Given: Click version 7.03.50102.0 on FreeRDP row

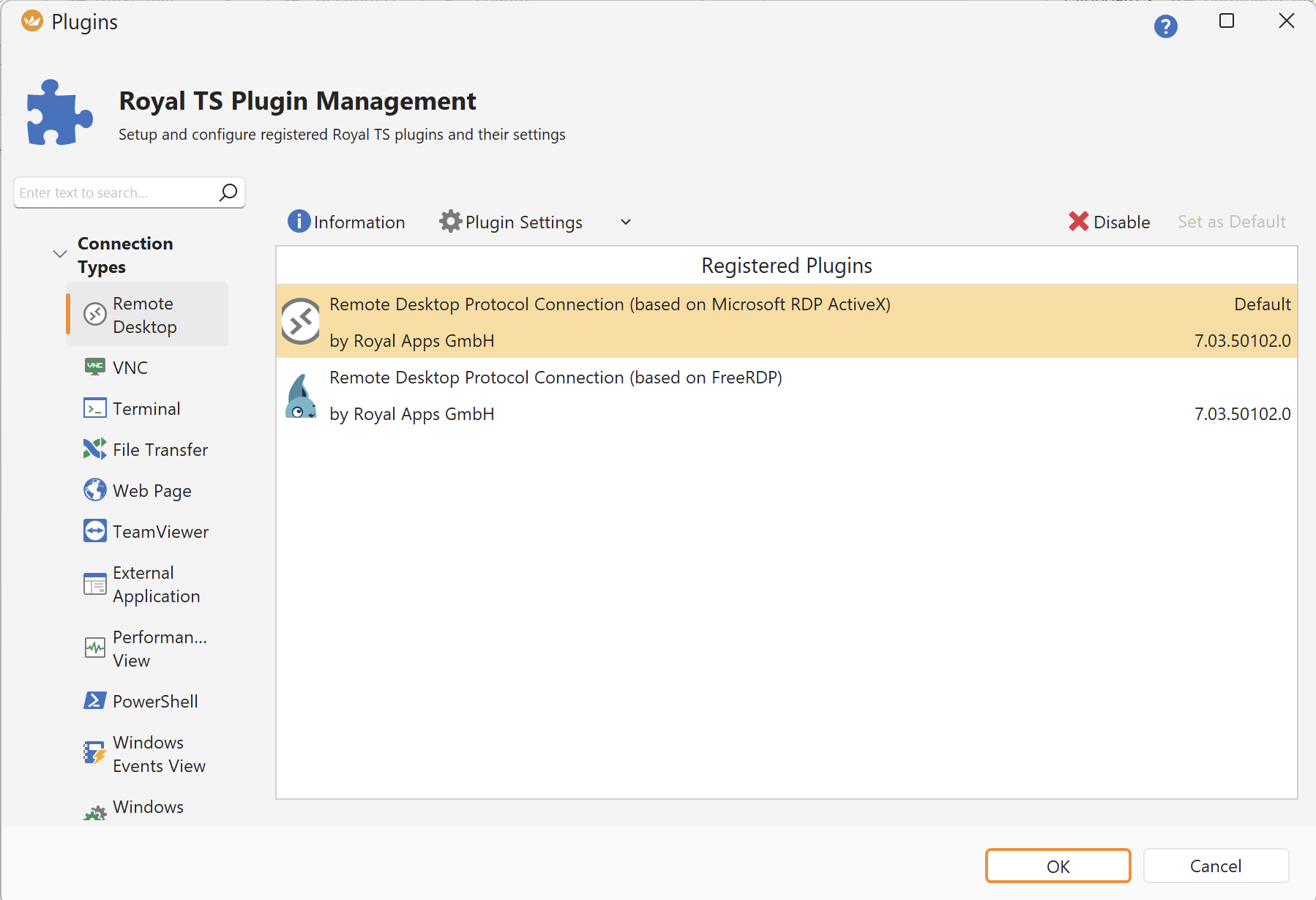Looking at the screenshot, I should (1242, 414).
